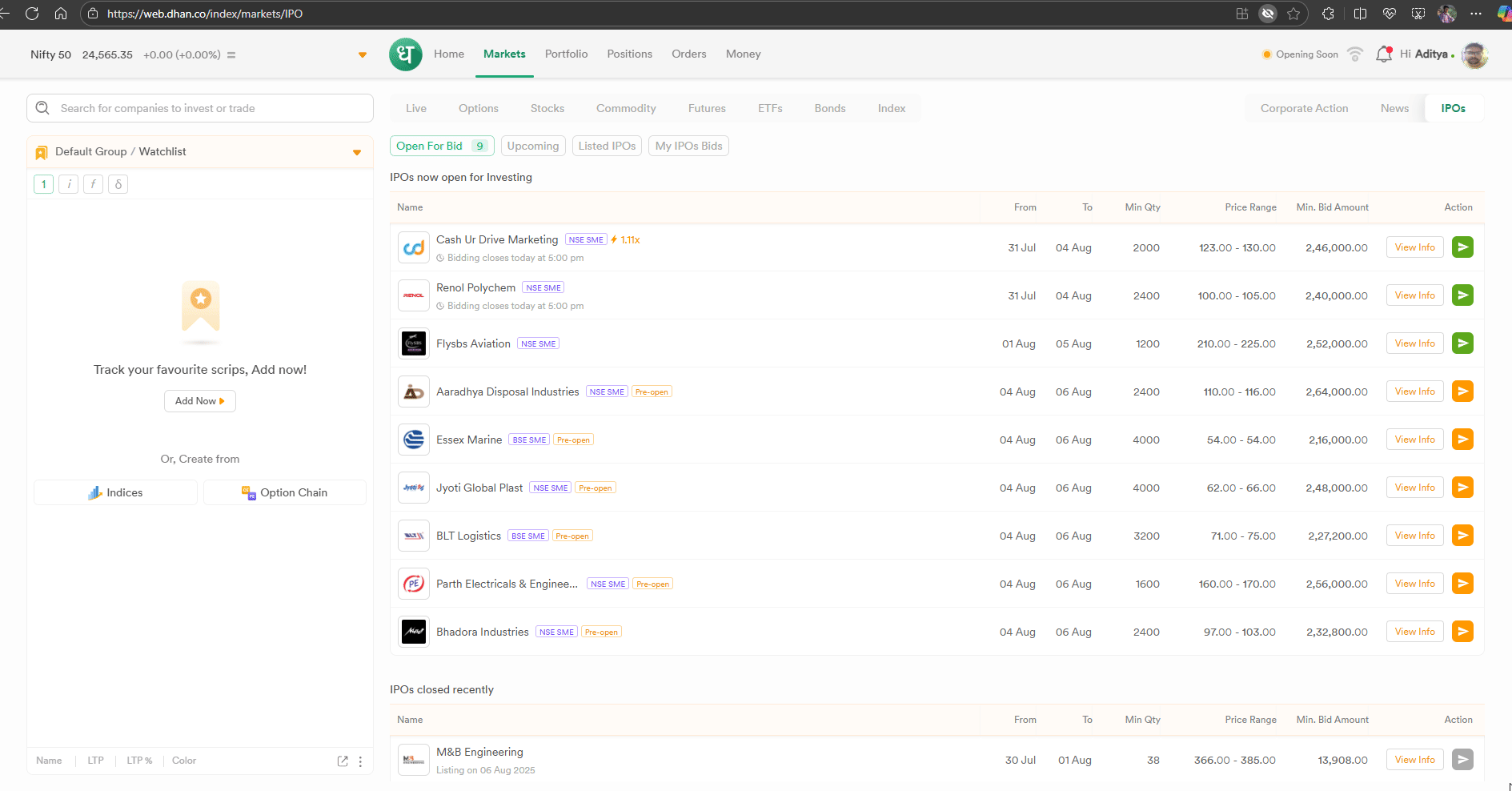Go to the Portfolio tab

pos(566,54)
